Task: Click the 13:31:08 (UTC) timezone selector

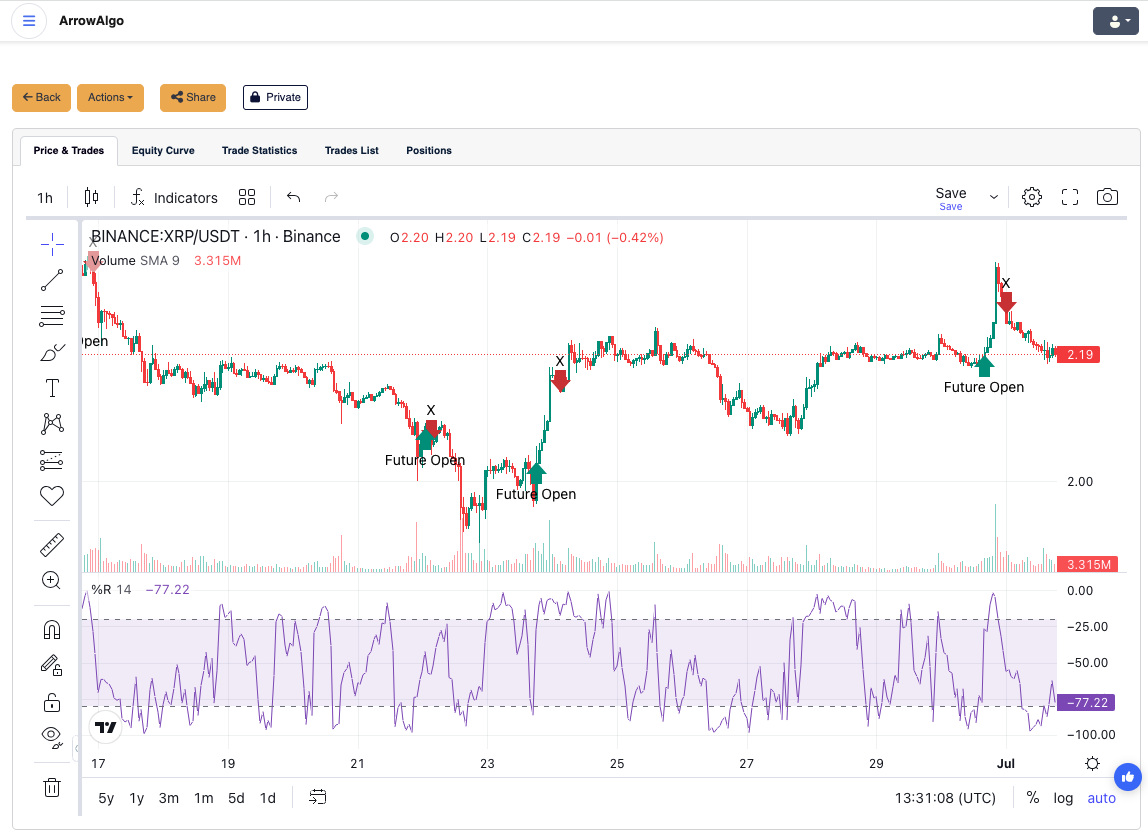Action: pos(945,798)
